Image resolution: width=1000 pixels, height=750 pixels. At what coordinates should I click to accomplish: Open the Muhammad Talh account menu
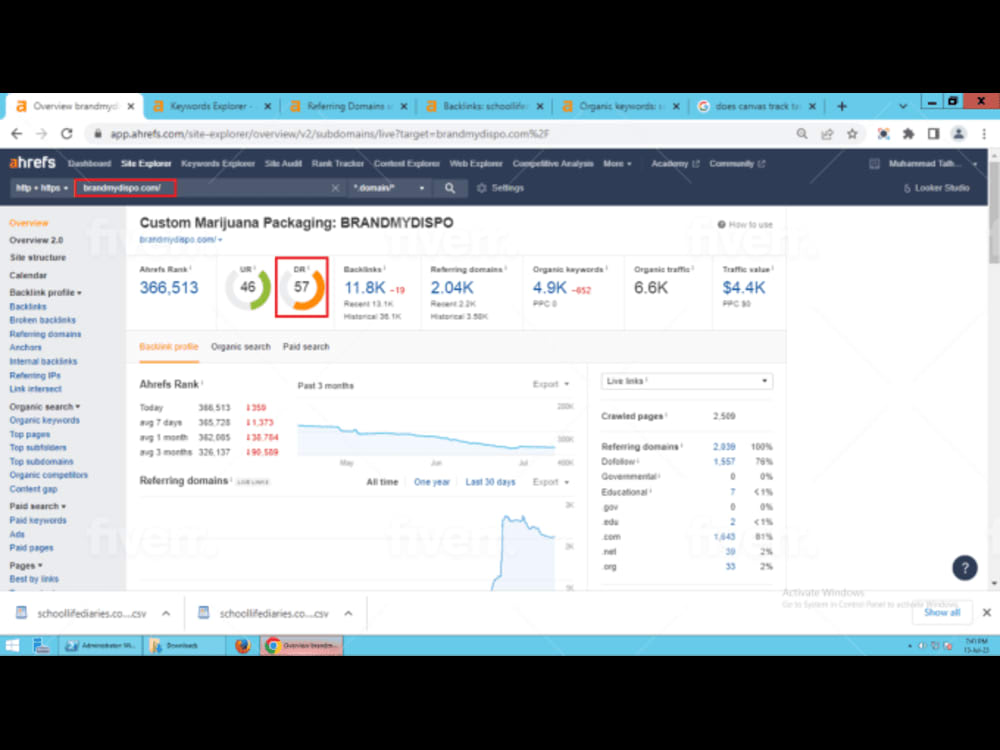pos(932,164)
